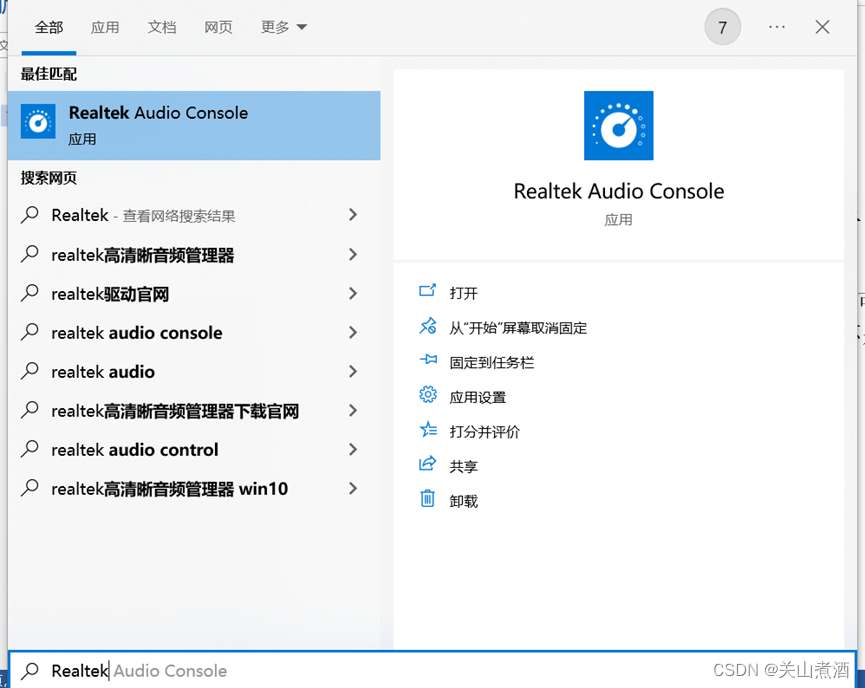Expand the arrow for 'realtek高清晰音频管理器'
The width and height of the screenshot is (865, 688).
click(x=353, y=254)
